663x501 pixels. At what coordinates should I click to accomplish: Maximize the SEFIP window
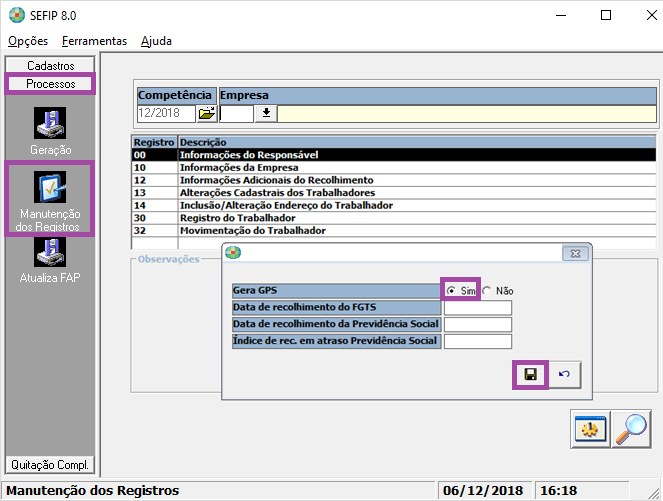tap(606, 15)
